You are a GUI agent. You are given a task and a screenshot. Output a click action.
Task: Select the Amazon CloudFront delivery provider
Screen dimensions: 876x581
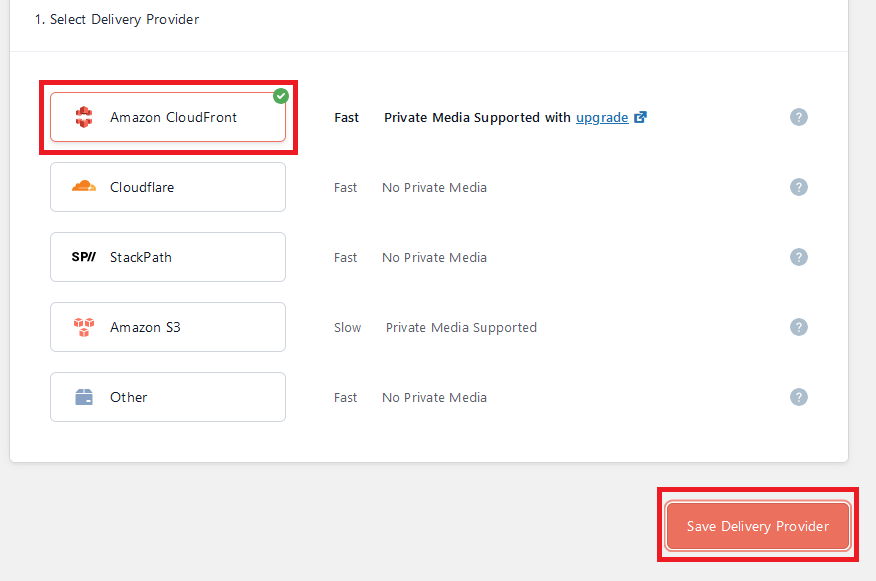pyautogui.click(x=168, y=117)
